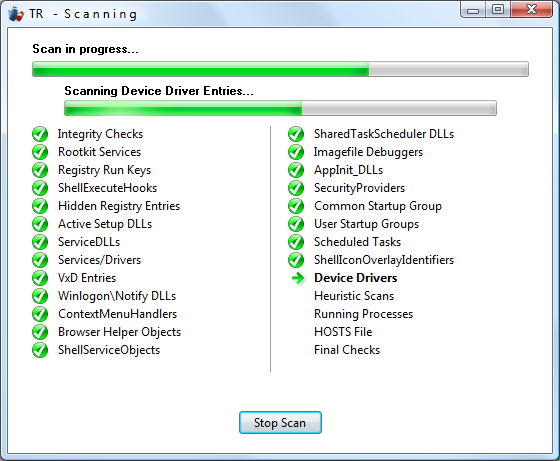Click the checkmark icon next to Rootkit Services
Viewport: 560px width, 461px height.
click(40, 152)
